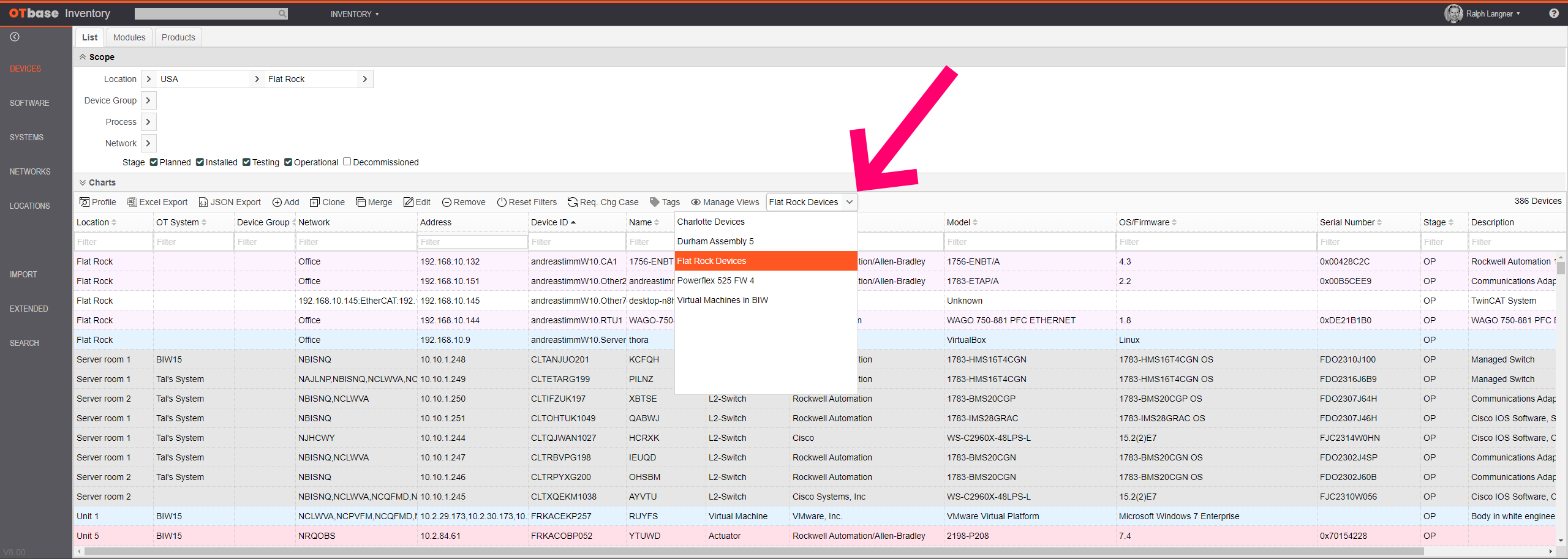
Task: Expand the Device Group scope chevron
Action: click(x=148, y=100)
